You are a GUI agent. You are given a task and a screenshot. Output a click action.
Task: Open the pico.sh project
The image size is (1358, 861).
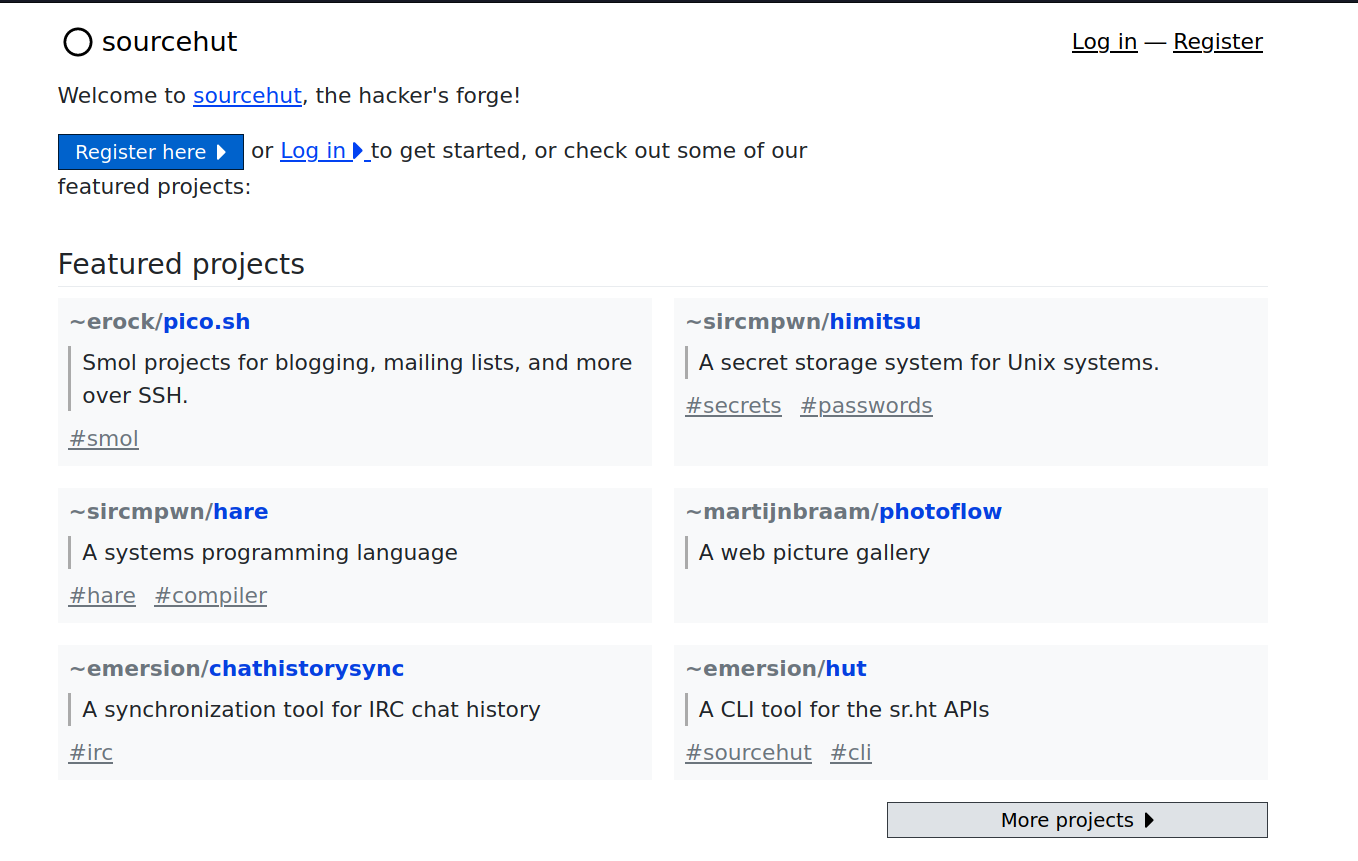click(x=206, y=322)
